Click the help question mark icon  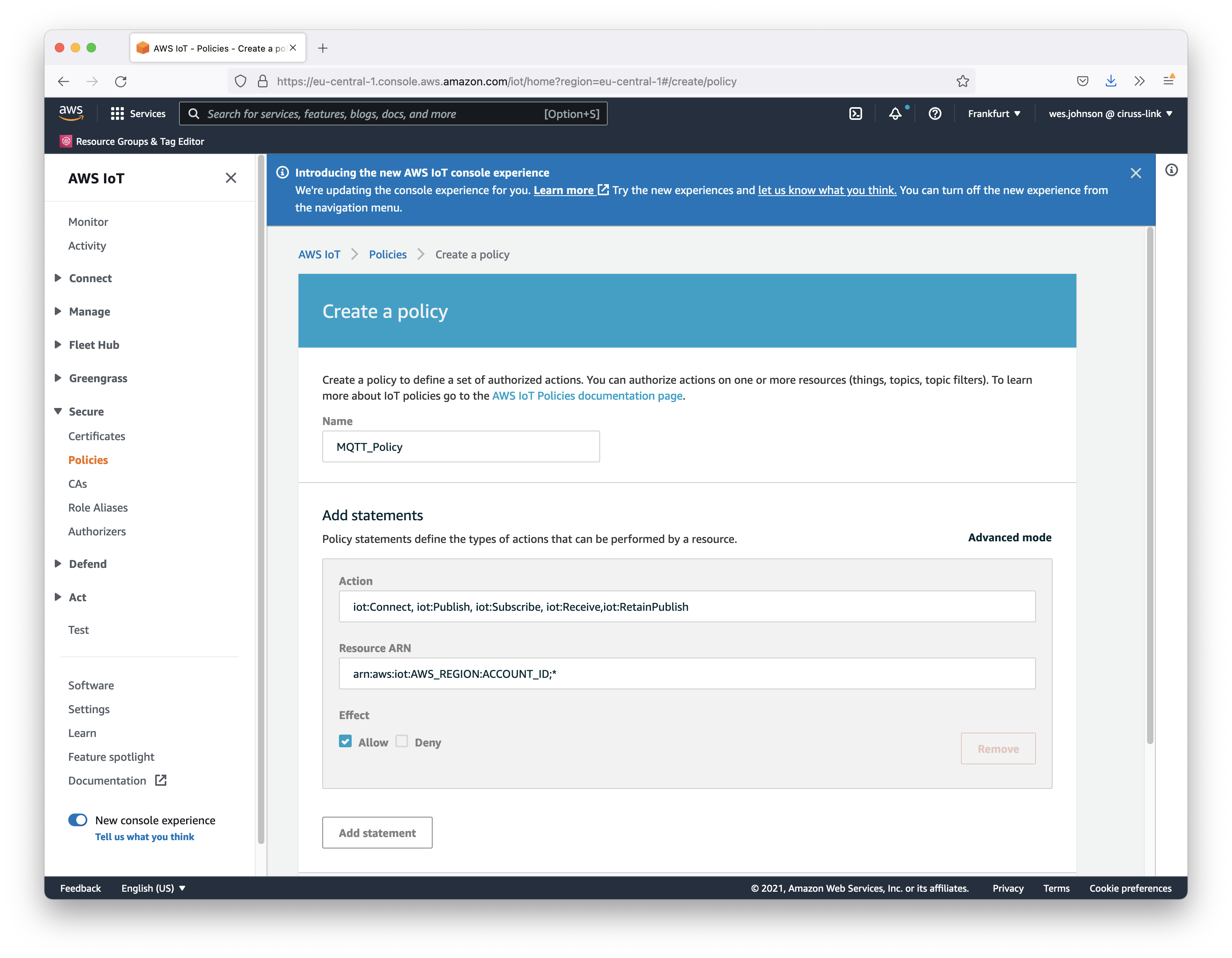(x=935, y=114)
